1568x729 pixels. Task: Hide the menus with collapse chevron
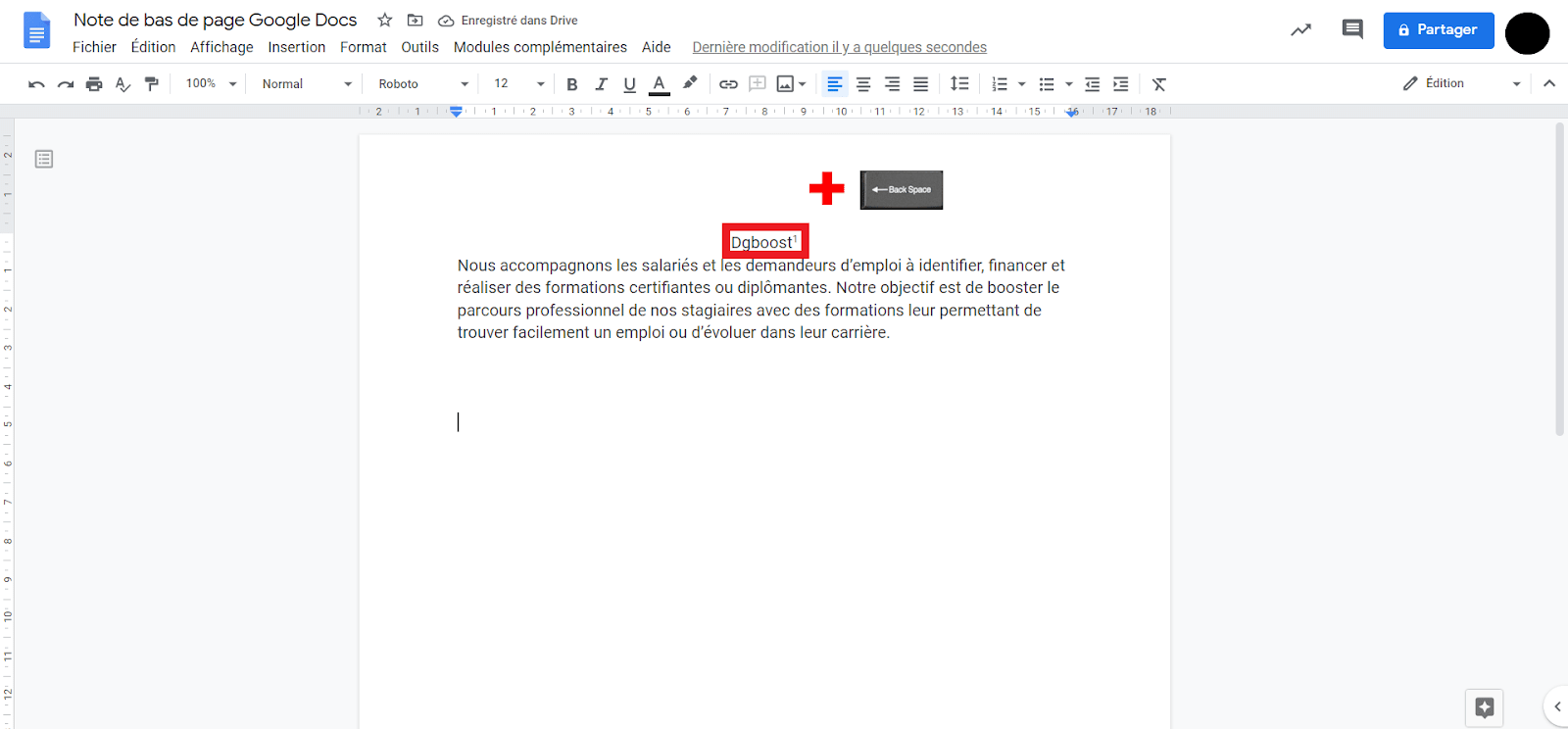pos(1549,83)
